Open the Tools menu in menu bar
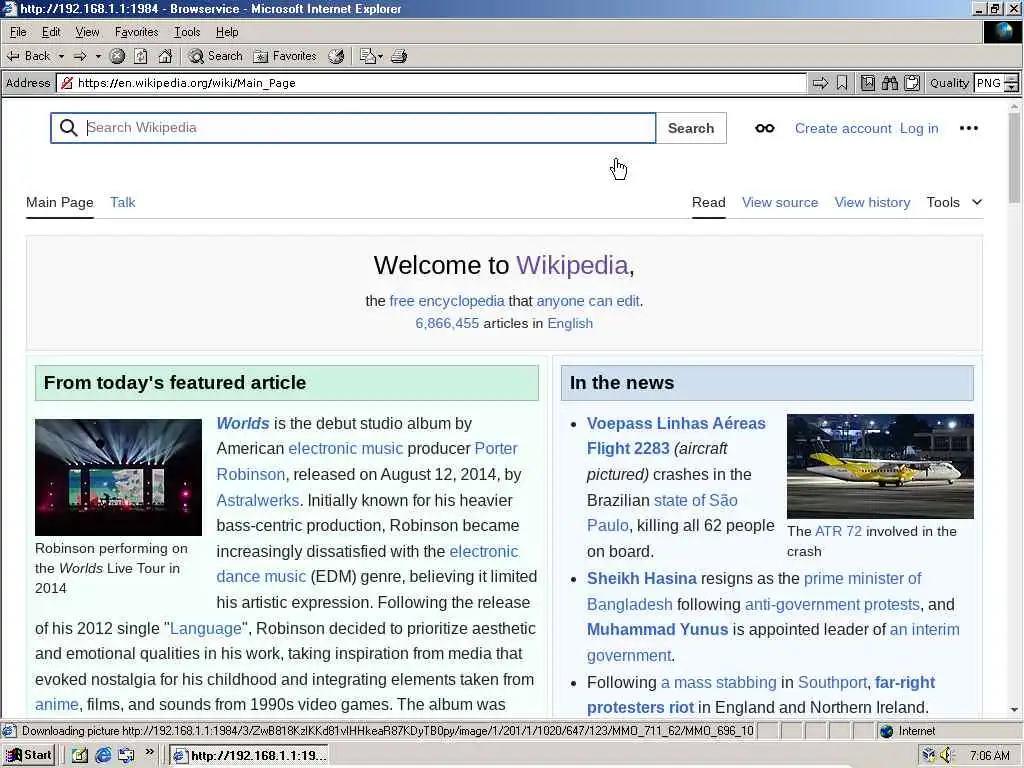 187,32
